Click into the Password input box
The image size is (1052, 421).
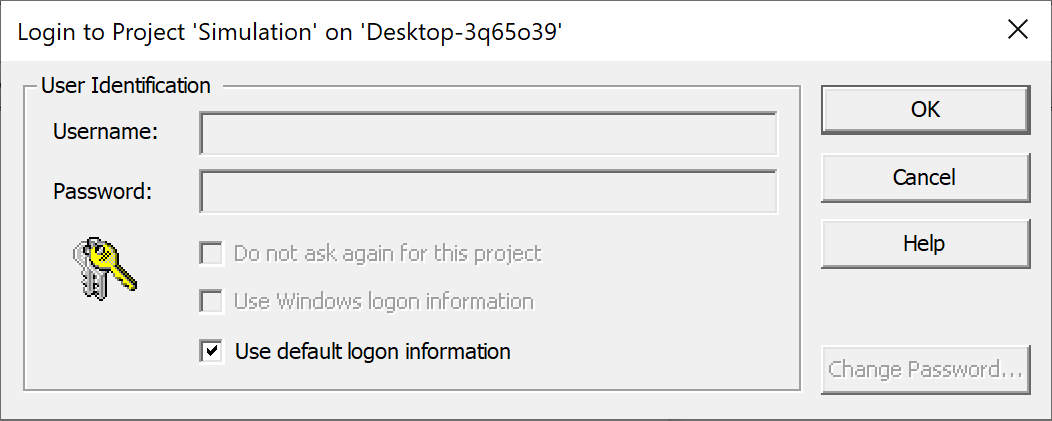click(x=488, y=192)
